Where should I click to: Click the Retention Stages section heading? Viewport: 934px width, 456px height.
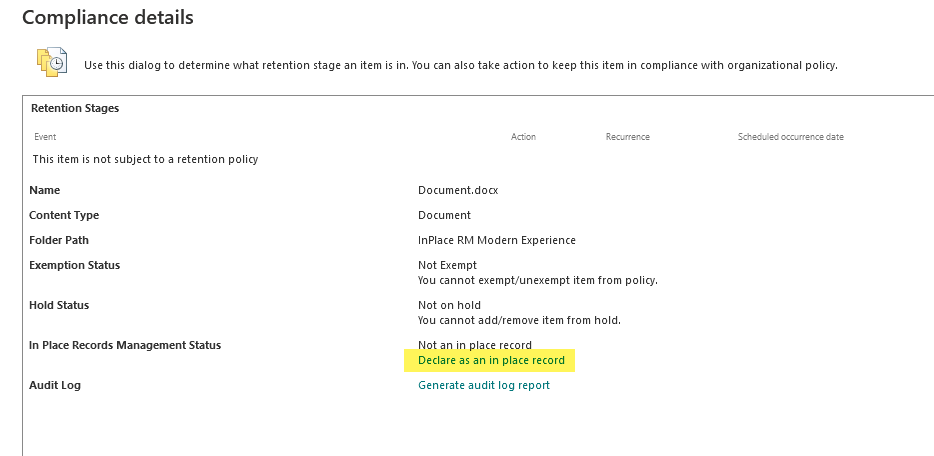75,108
